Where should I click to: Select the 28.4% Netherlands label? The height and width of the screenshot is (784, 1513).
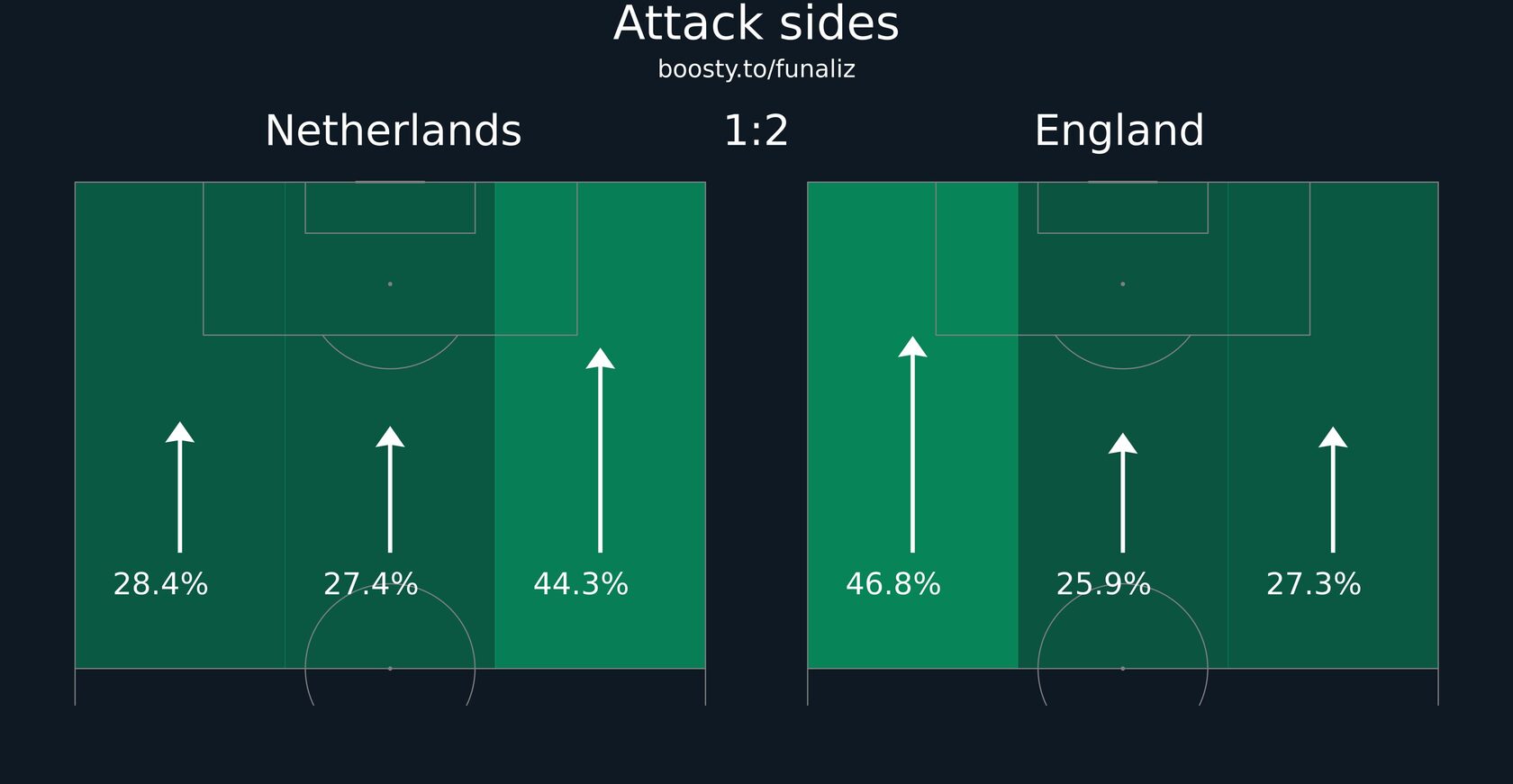[160, 584]
